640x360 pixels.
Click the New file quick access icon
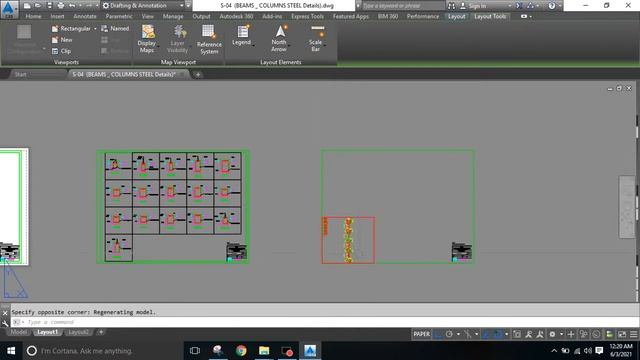pos(27,6)
